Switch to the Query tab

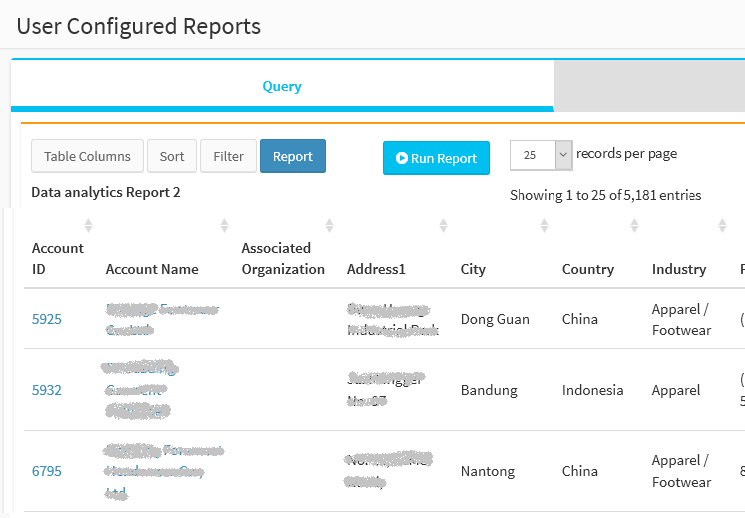click(x=282, y=86)
